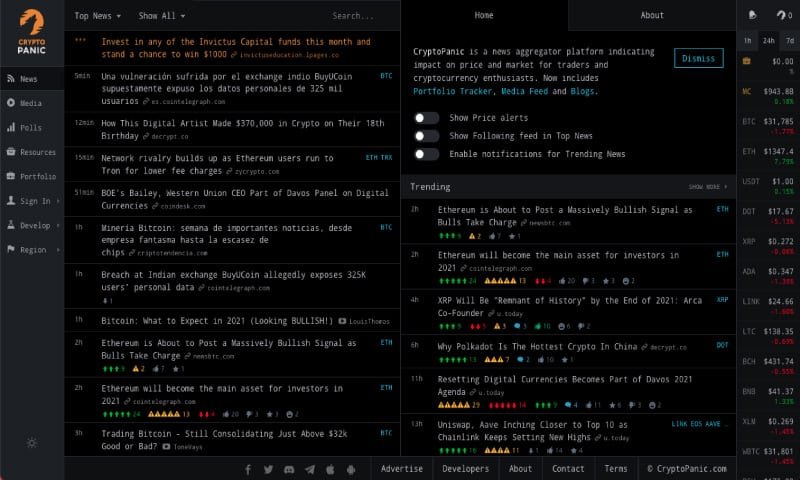Open Blogs link in intro text

[x=582, y=91]
